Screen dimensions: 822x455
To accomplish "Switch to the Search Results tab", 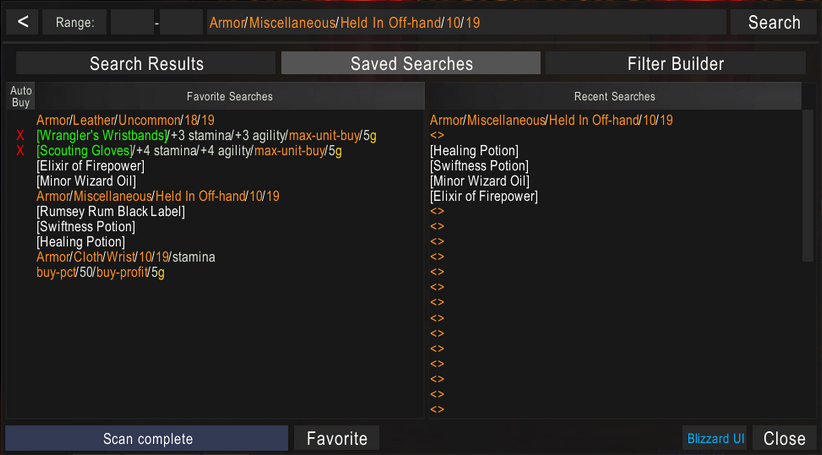I will pyautogui.click(x=146, y=64).
